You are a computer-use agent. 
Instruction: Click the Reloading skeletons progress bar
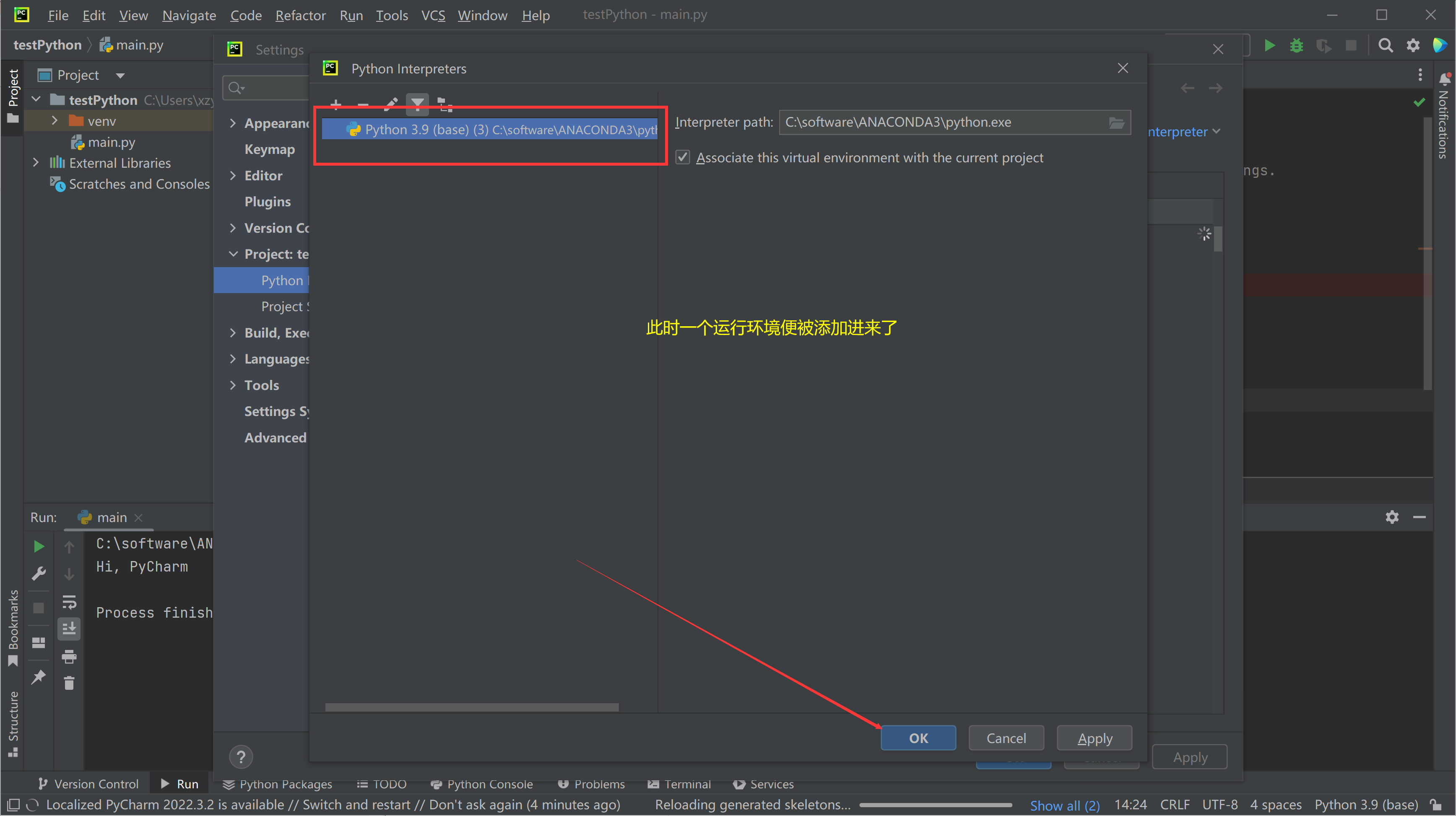[x=936, y=805]
